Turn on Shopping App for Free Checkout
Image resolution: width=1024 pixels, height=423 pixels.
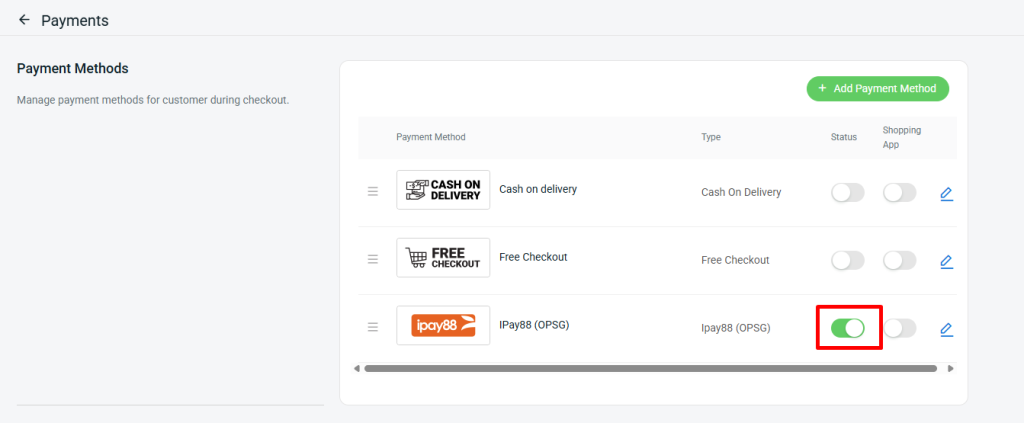click(900, 260)
